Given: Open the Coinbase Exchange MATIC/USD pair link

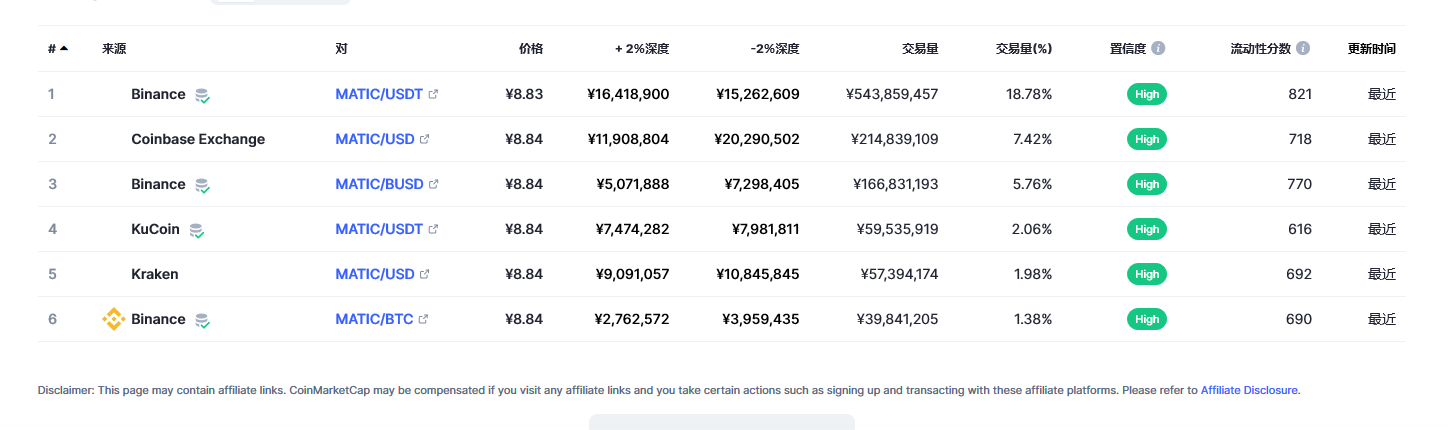Looking at the screenshot, I should [375, 139].
